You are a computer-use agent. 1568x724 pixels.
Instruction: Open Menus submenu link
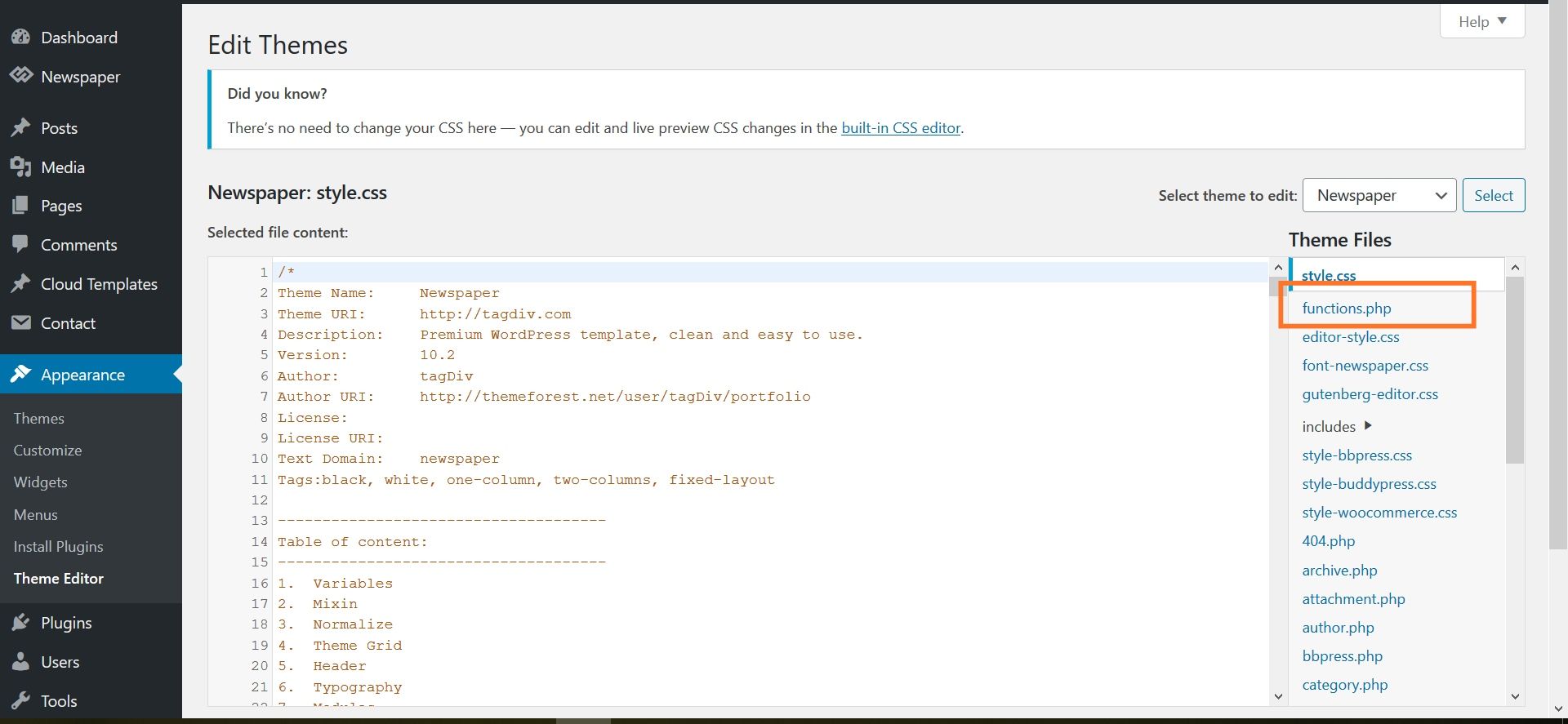coord(35,514)
